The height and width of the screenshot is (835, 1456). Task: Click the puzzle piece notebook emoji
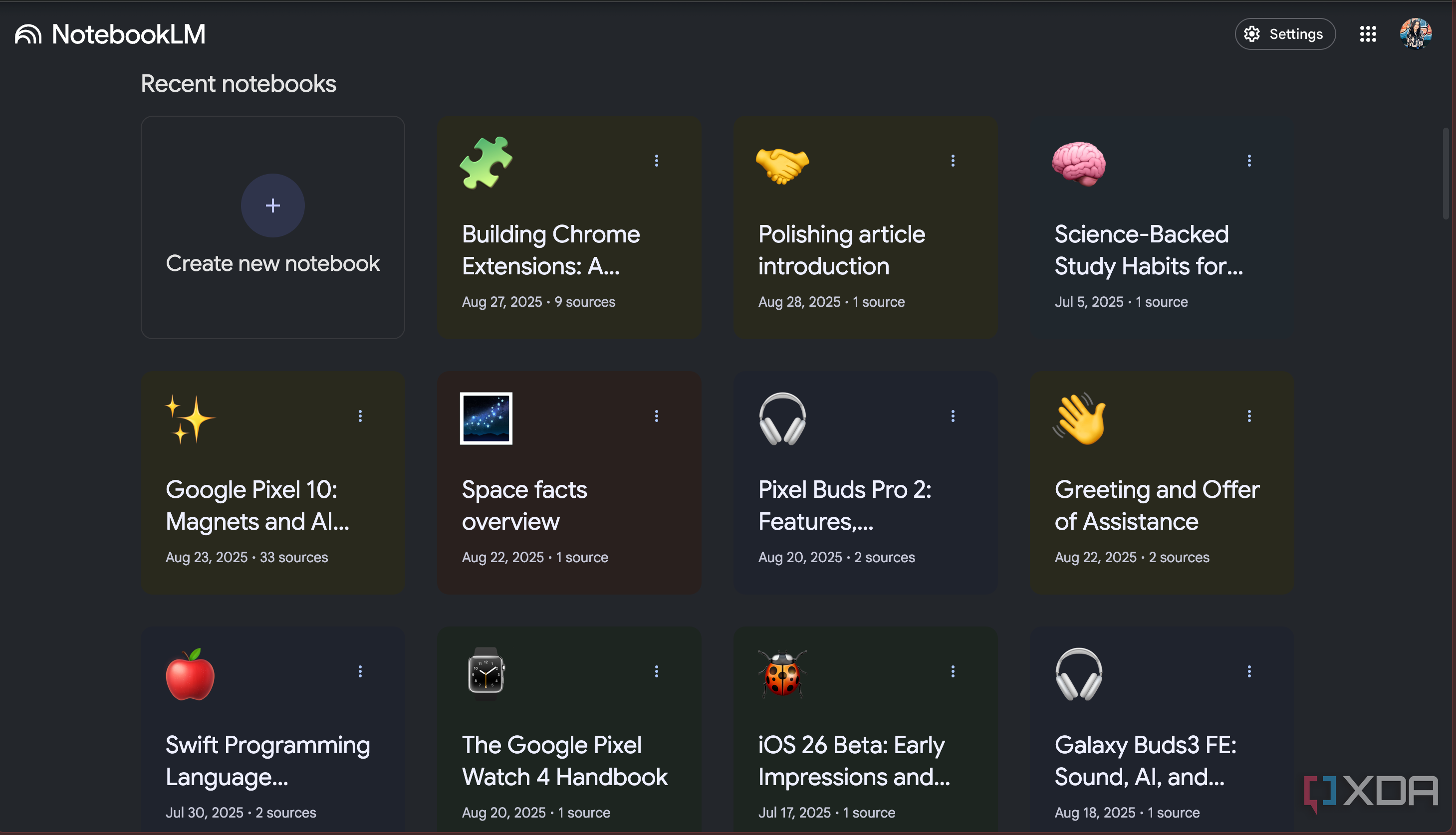(x=486, y=162)
